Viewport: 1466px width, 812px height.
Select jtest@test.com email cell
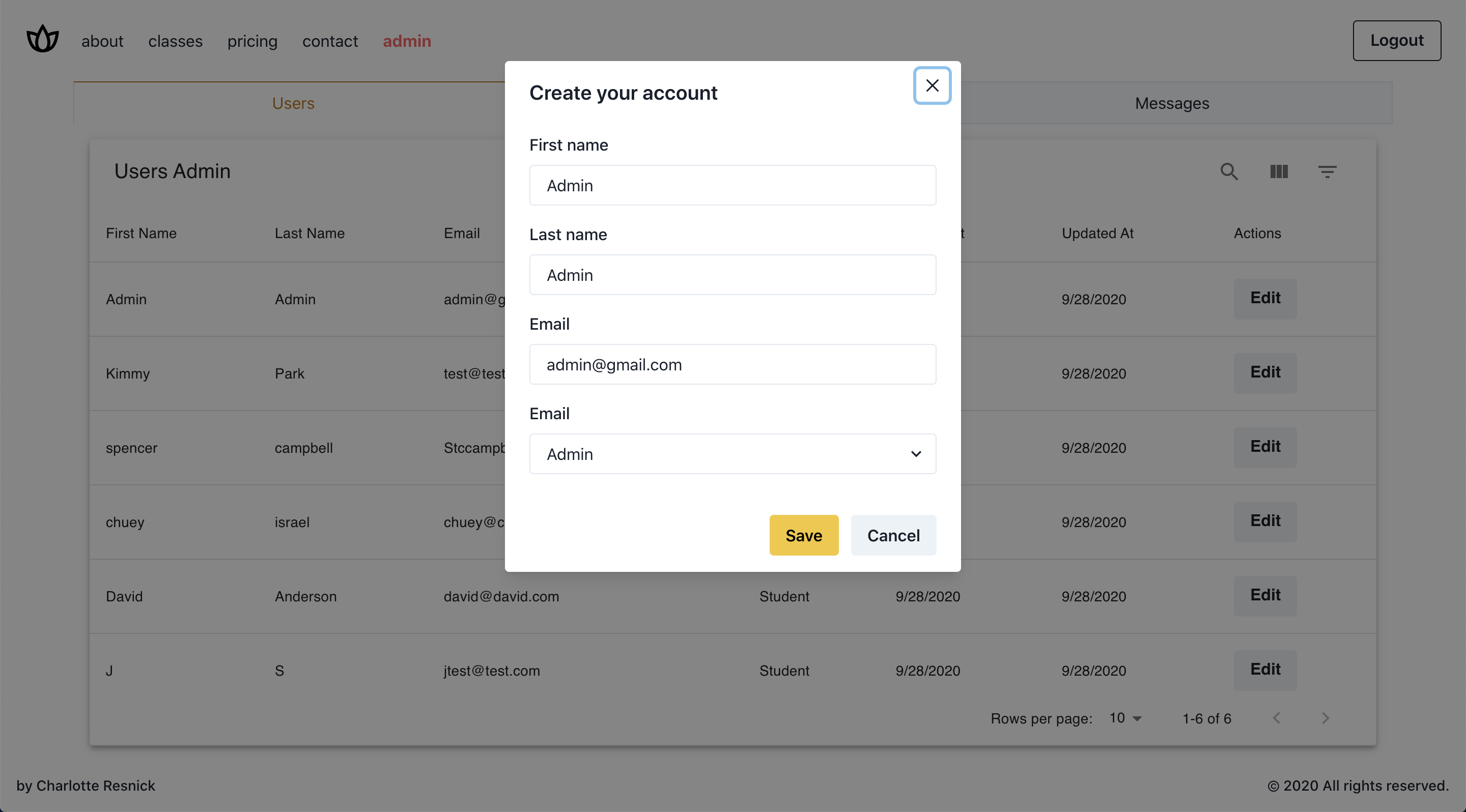tap(492, 671)
